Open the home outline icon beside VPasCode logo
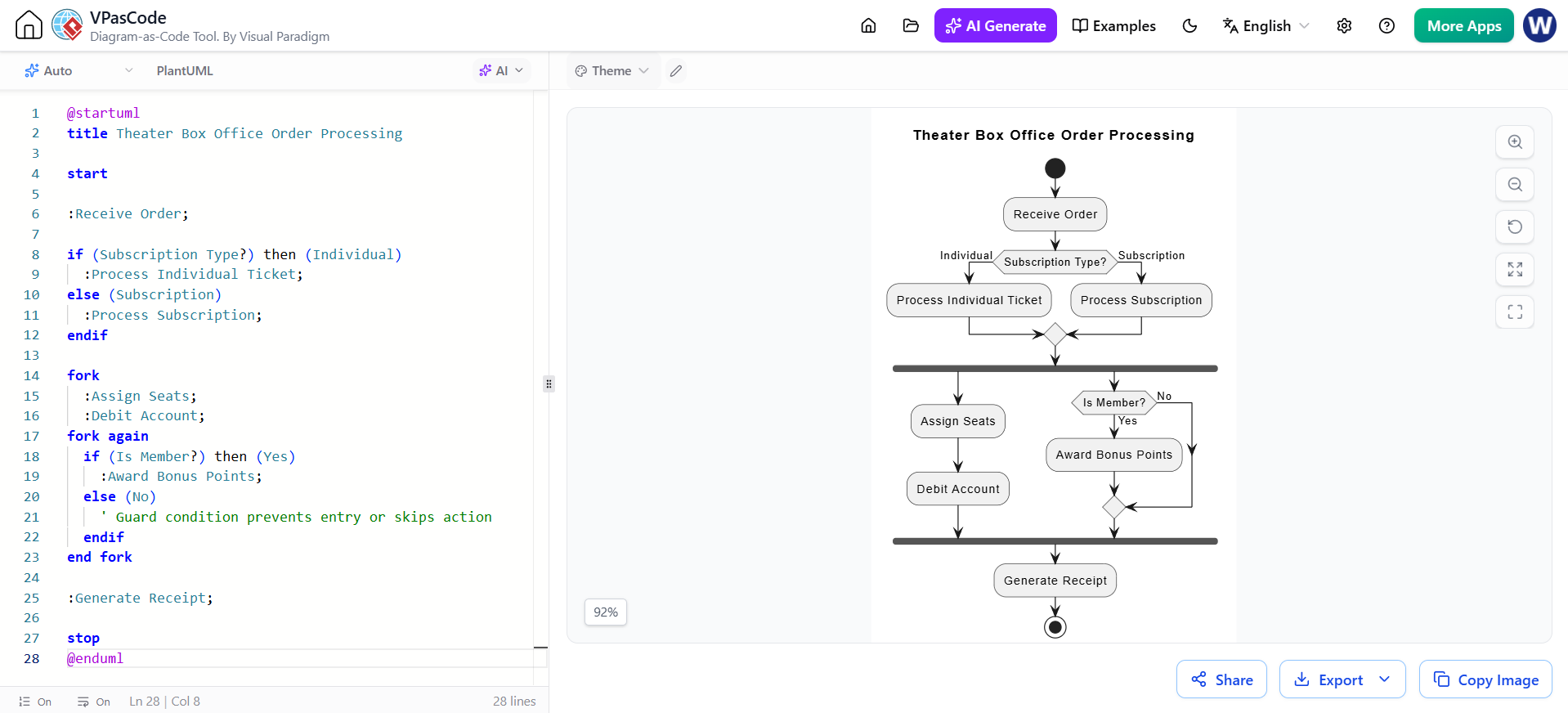Image resolution: width=1568 pixels, height=713 pixels. coord(29,25)
